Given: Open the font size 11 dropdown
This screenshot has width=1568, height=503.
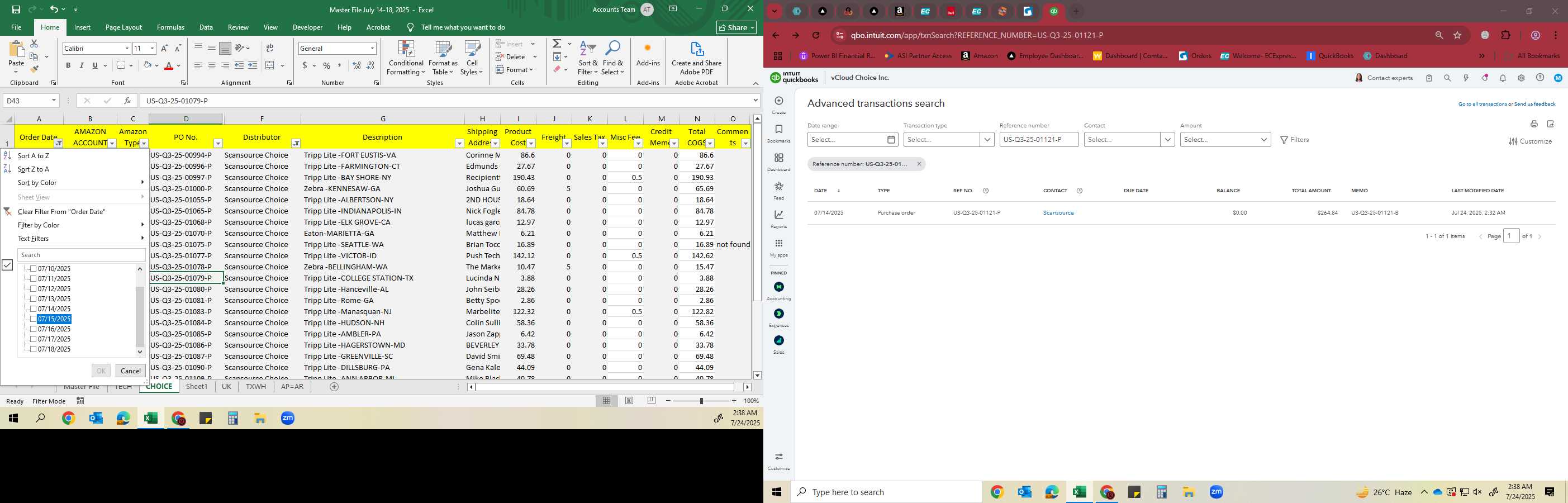Looking at the screenshot, I should pos(152,48).
